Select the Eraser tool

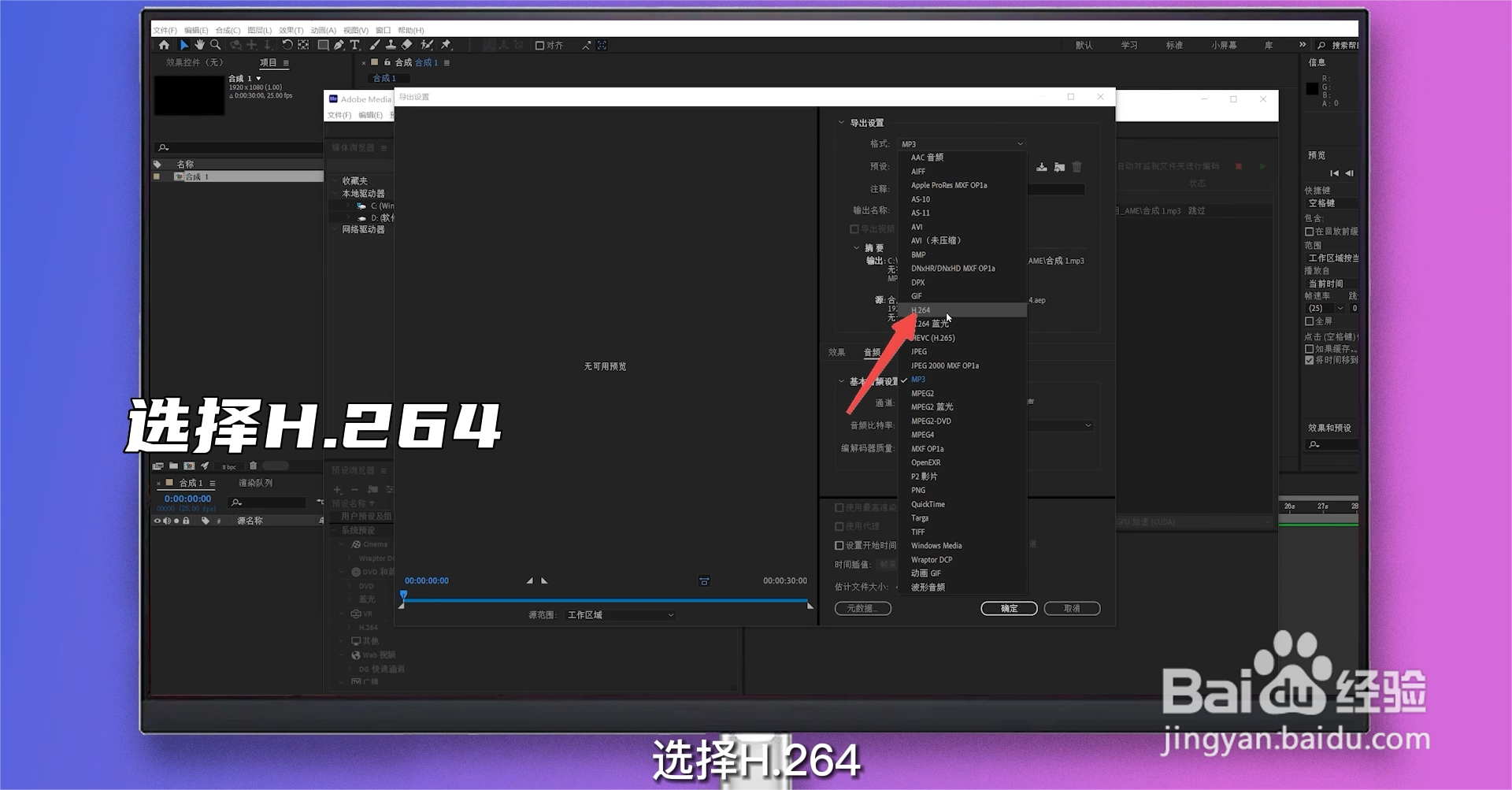[x=406, y=45]
